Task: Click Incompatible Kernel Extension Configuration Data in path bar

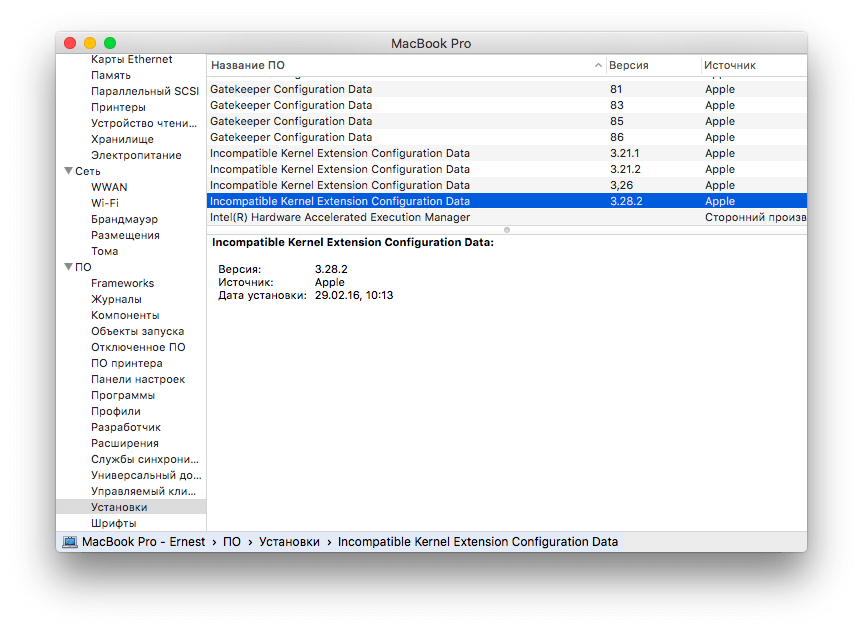Action: point(478,542)
